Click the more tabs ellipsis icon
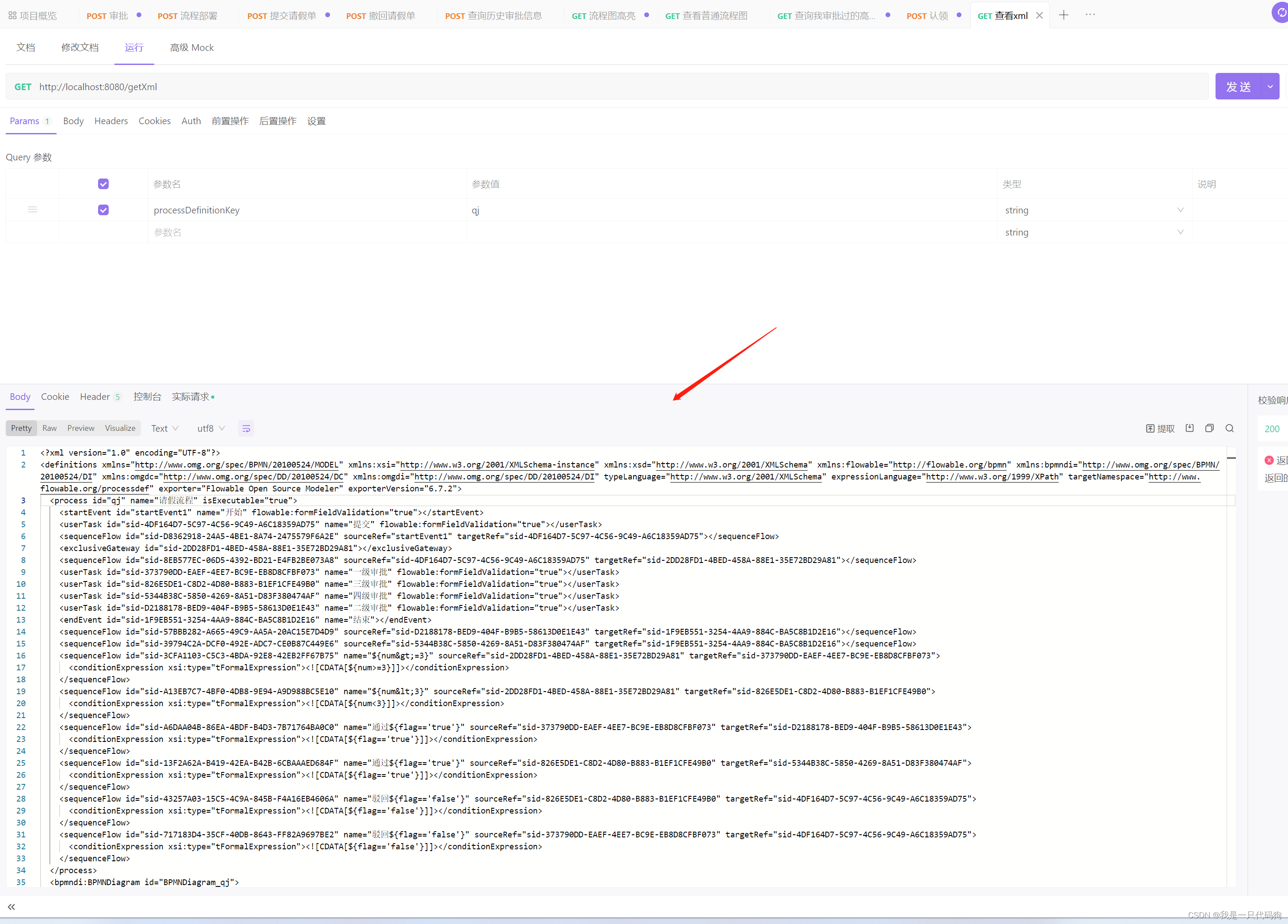The height and width of the screenshot is (924, 1288). [1090, 14]
